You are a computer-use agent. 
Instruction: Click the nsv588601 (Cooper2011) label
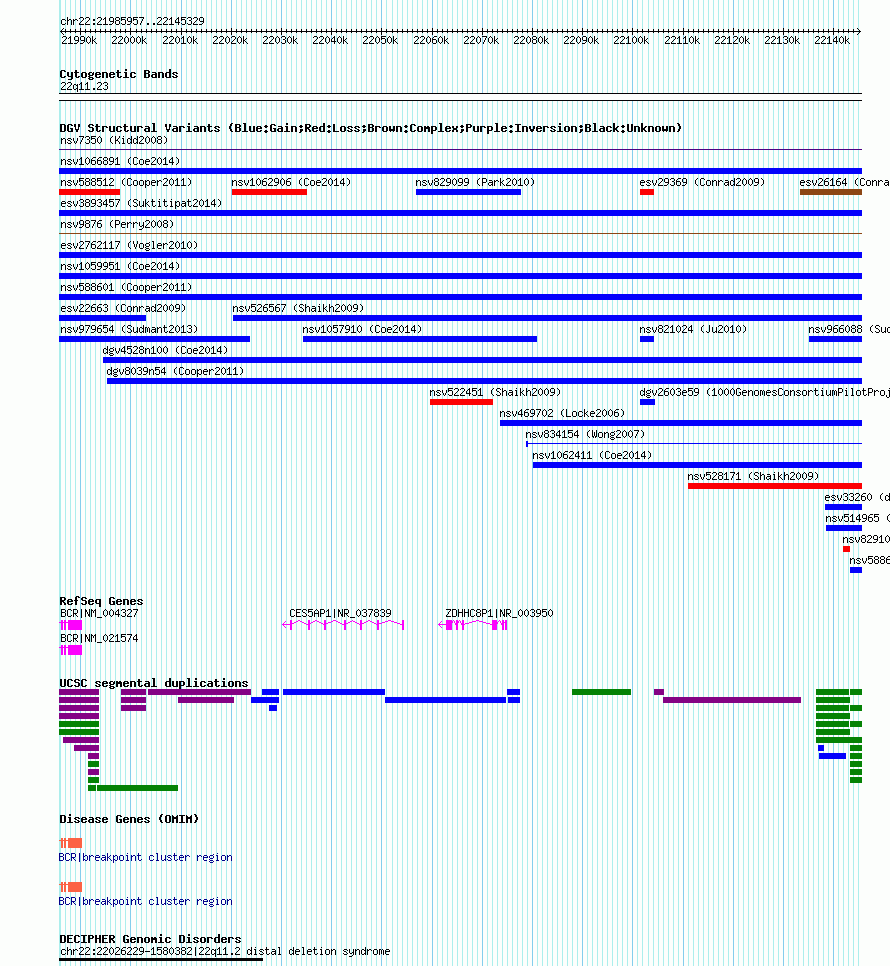pos(126,287)
